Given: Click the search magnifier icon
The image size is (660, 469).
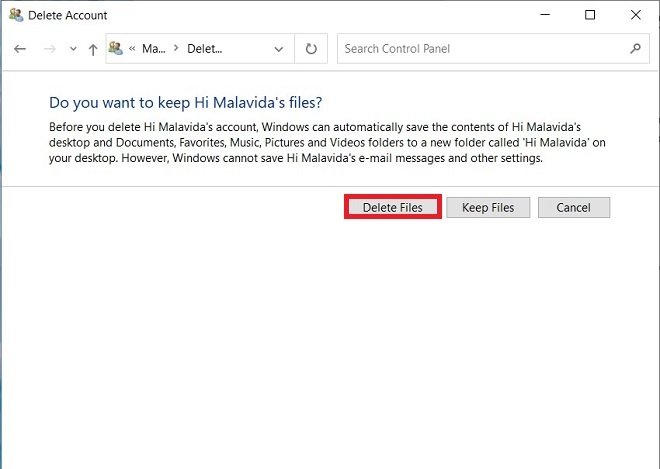Looking at the screenshot, I should (636, 49).
